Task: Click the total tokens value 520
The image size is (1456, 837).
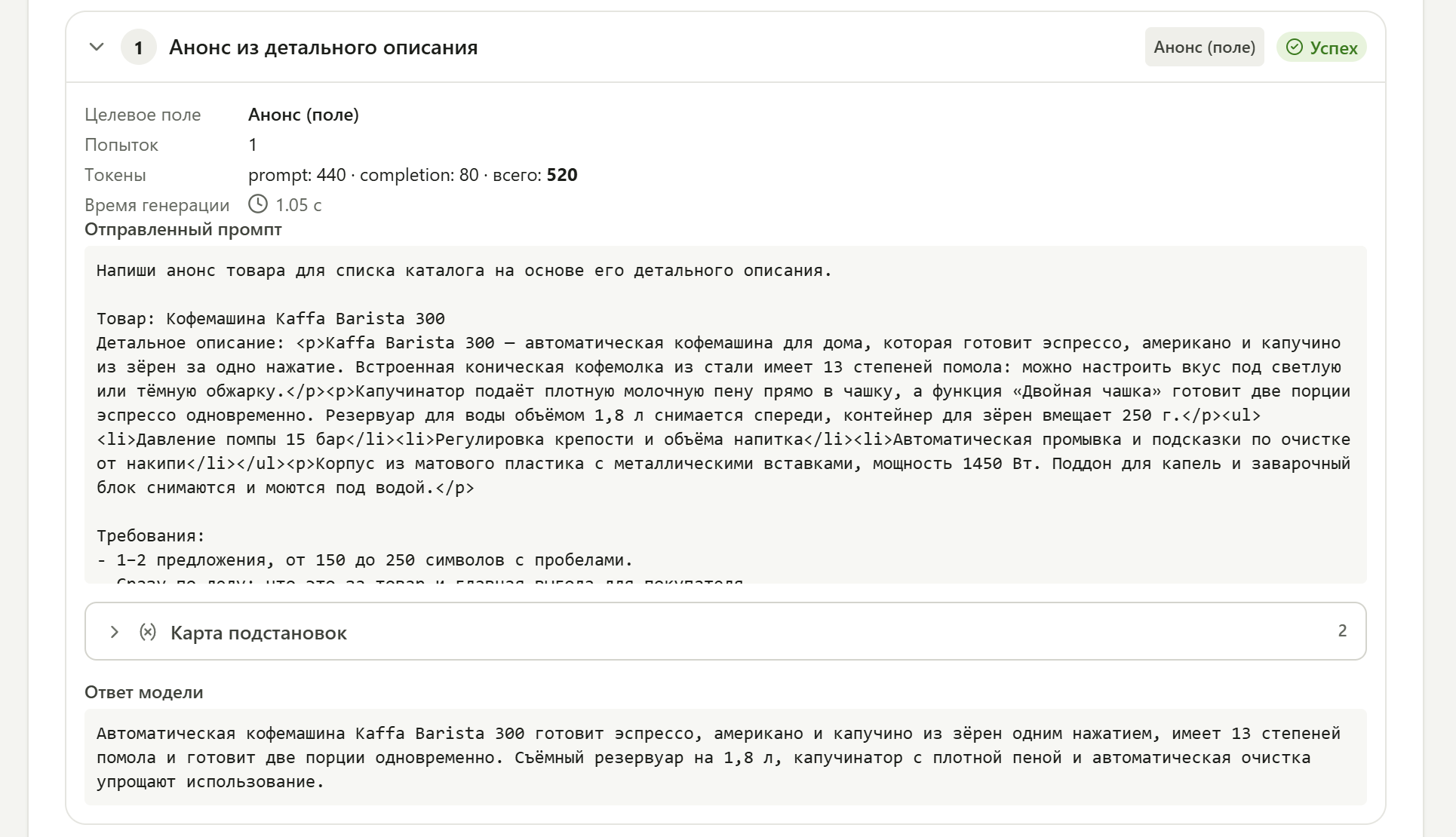Action: pyautogui.click(x=562, y=175)
